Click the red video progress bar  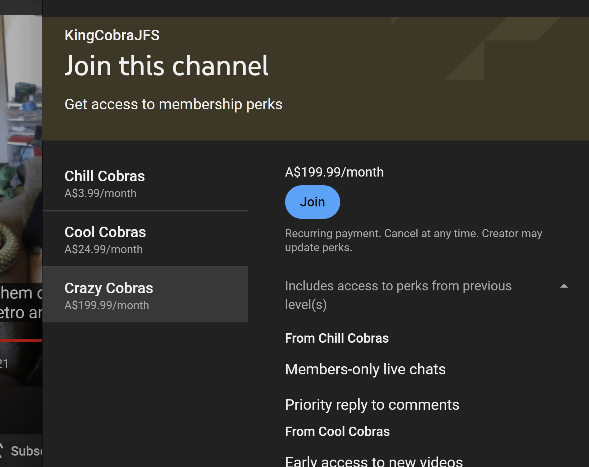click(21, 340)
